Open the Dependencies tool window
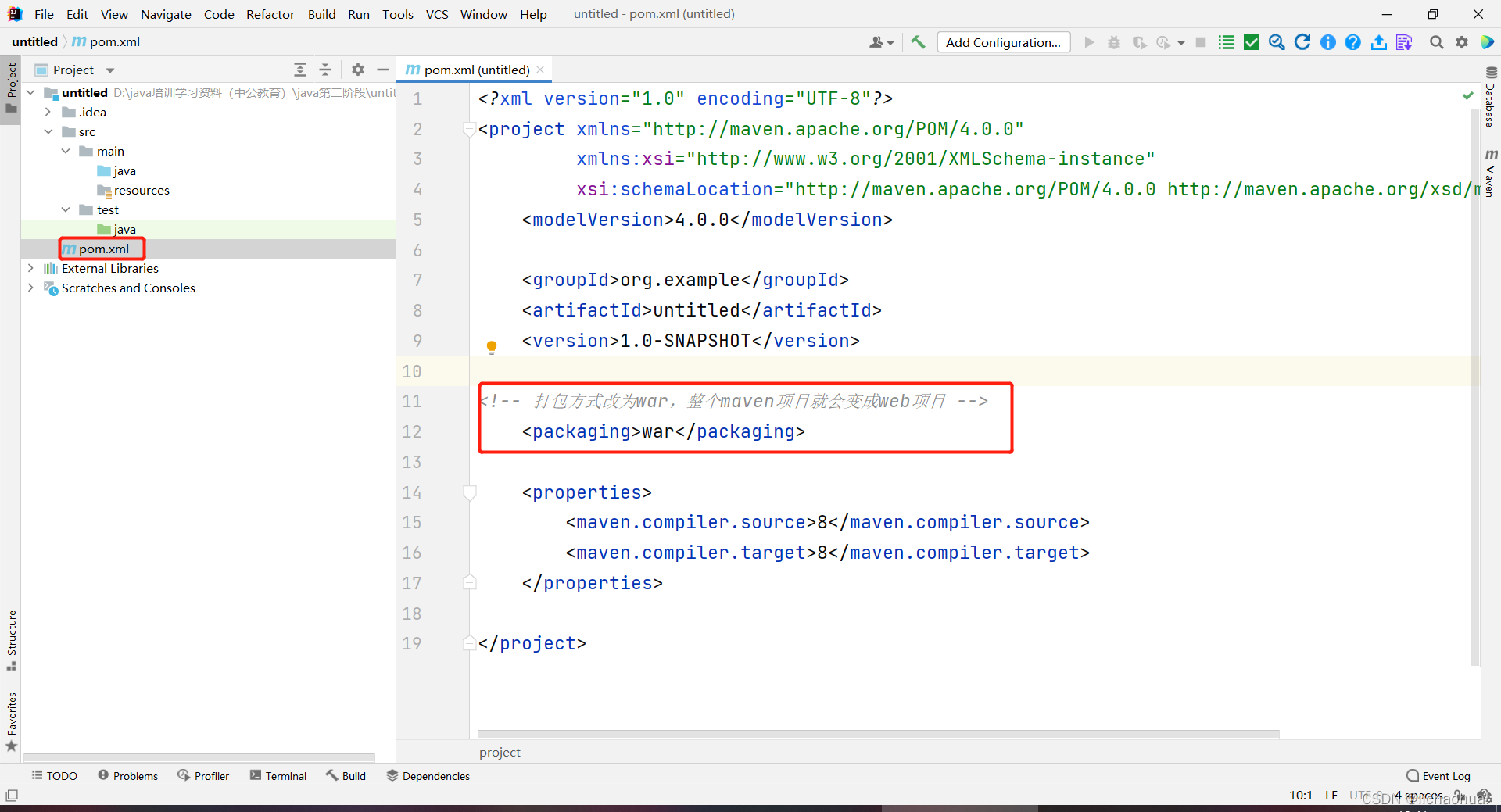 (x=428, y=775)
